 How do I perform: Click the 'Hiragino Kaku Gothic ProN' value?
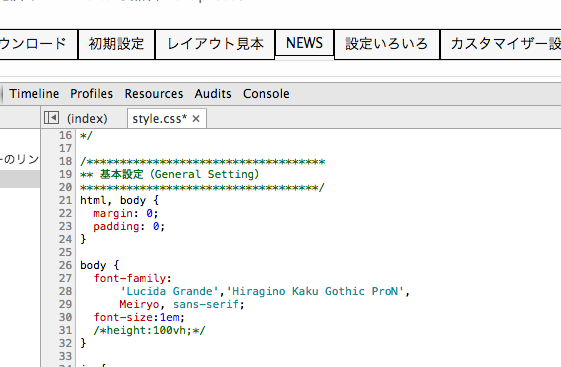click(315, 291)
